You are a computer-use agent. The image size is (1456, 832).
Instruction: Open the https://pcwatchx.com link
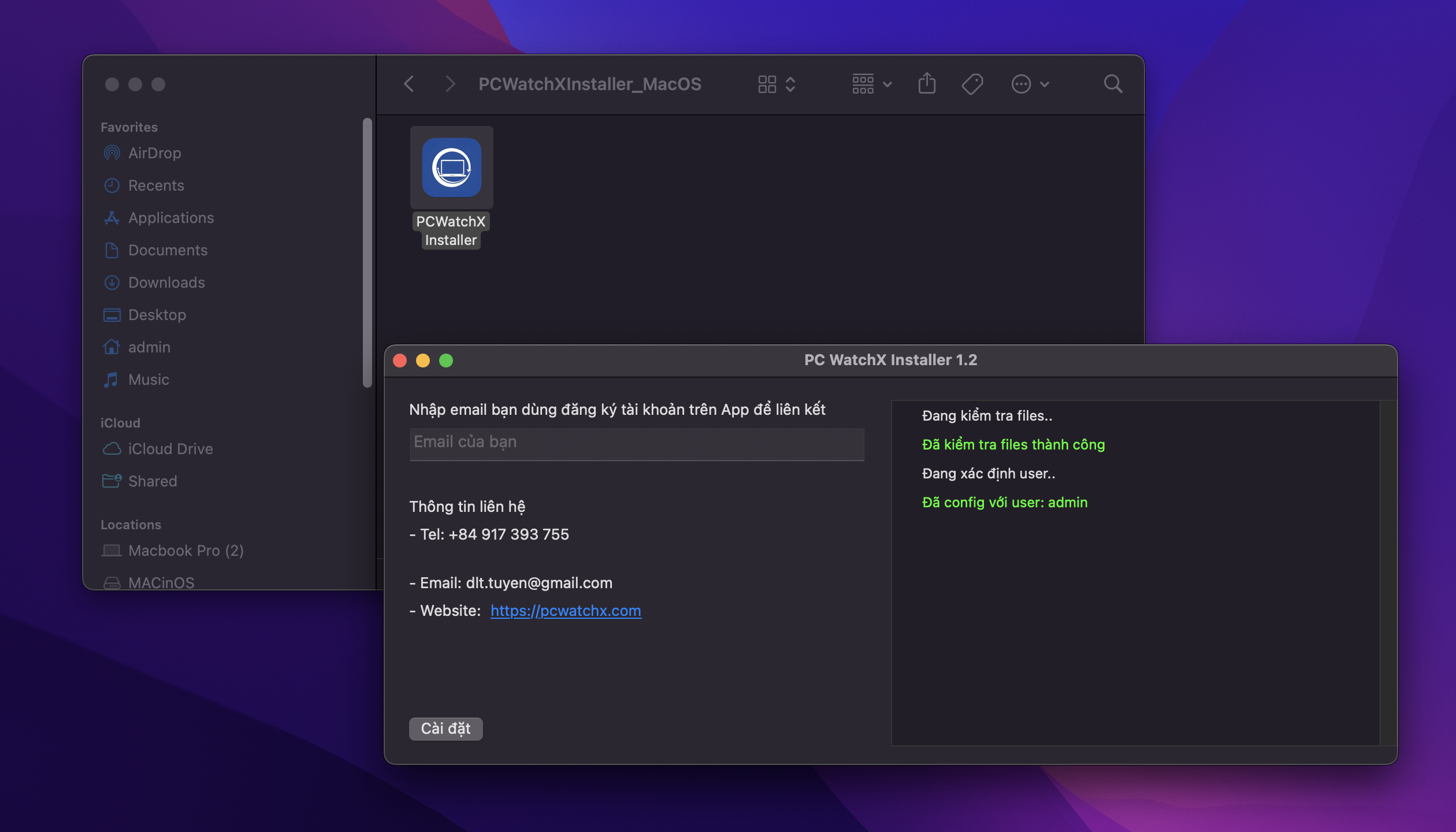click(x=566, y=611)
